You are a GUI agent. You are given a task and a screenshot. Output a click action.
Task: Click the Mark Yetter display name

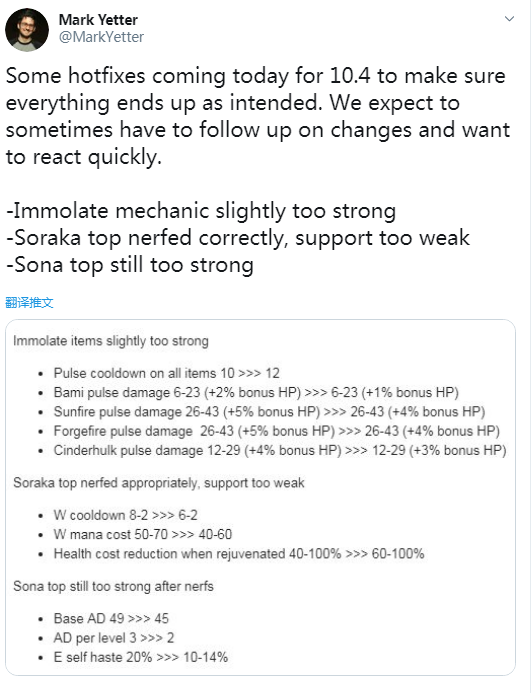[x=98, y=20]
